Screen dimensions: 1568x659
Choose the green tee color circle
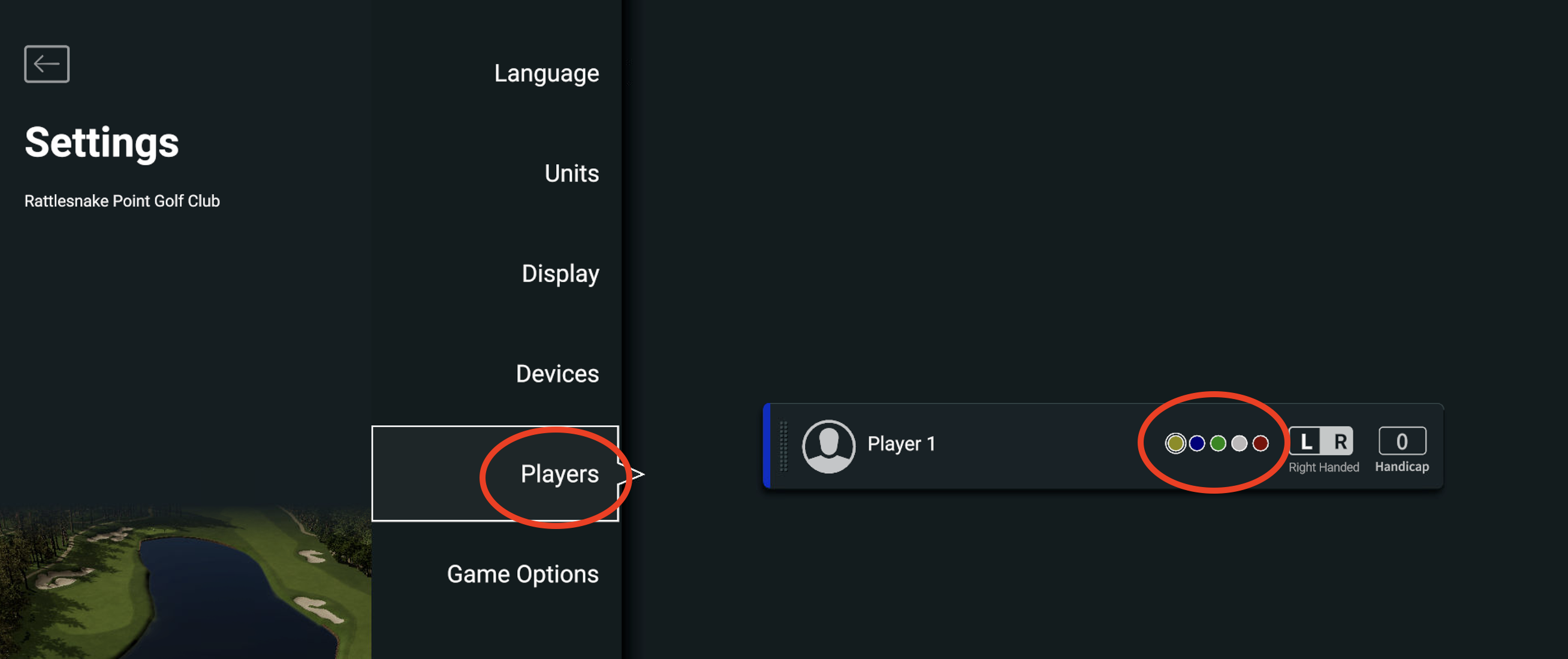[x=1218, y=443]
